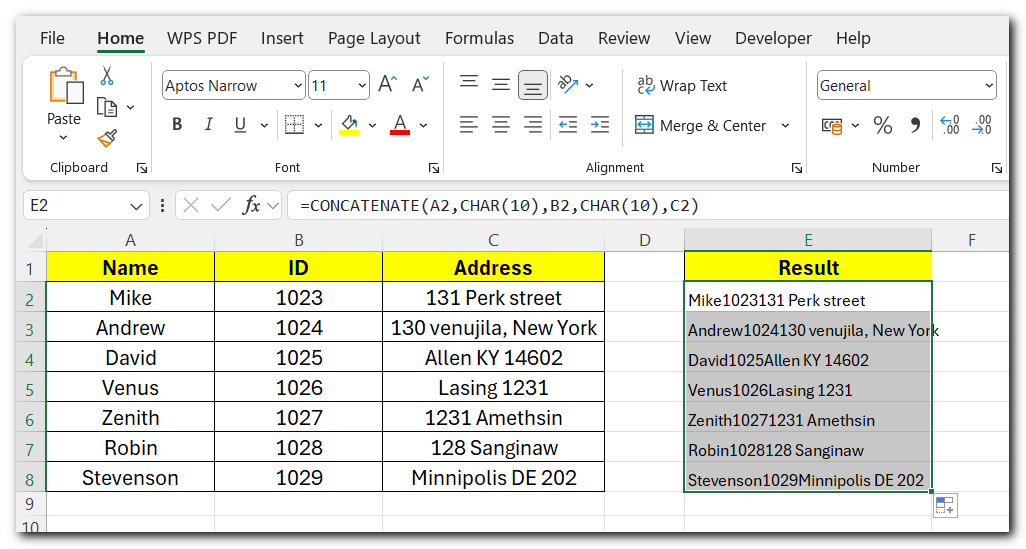Open the Data tab
1026x549 pixels.
point(556,38)
